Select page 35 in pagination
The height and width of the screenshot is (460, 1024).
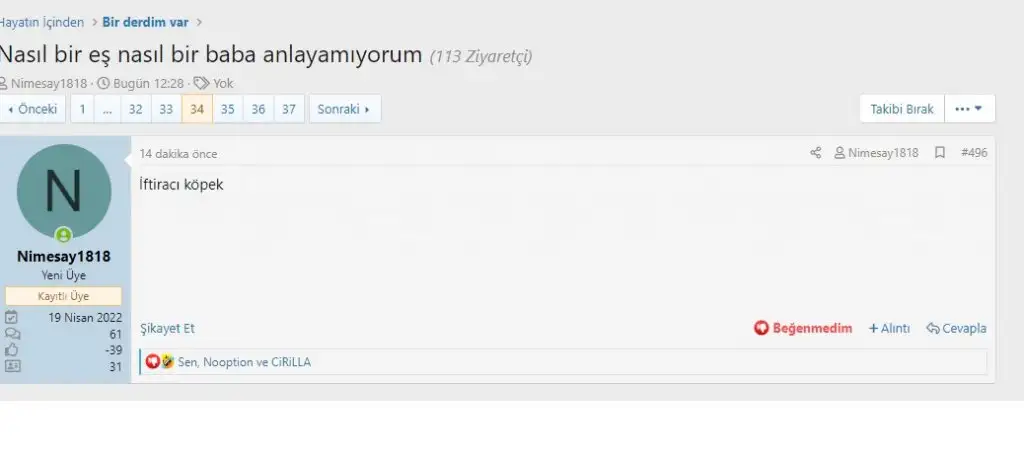click(x=227, y=109)
